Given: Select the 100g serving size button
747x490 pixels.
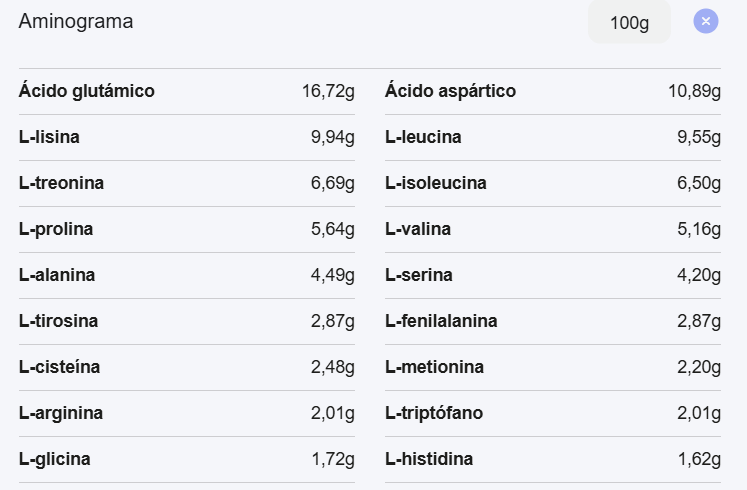Looking at the screenshot, I should click(x=629, y=22).
